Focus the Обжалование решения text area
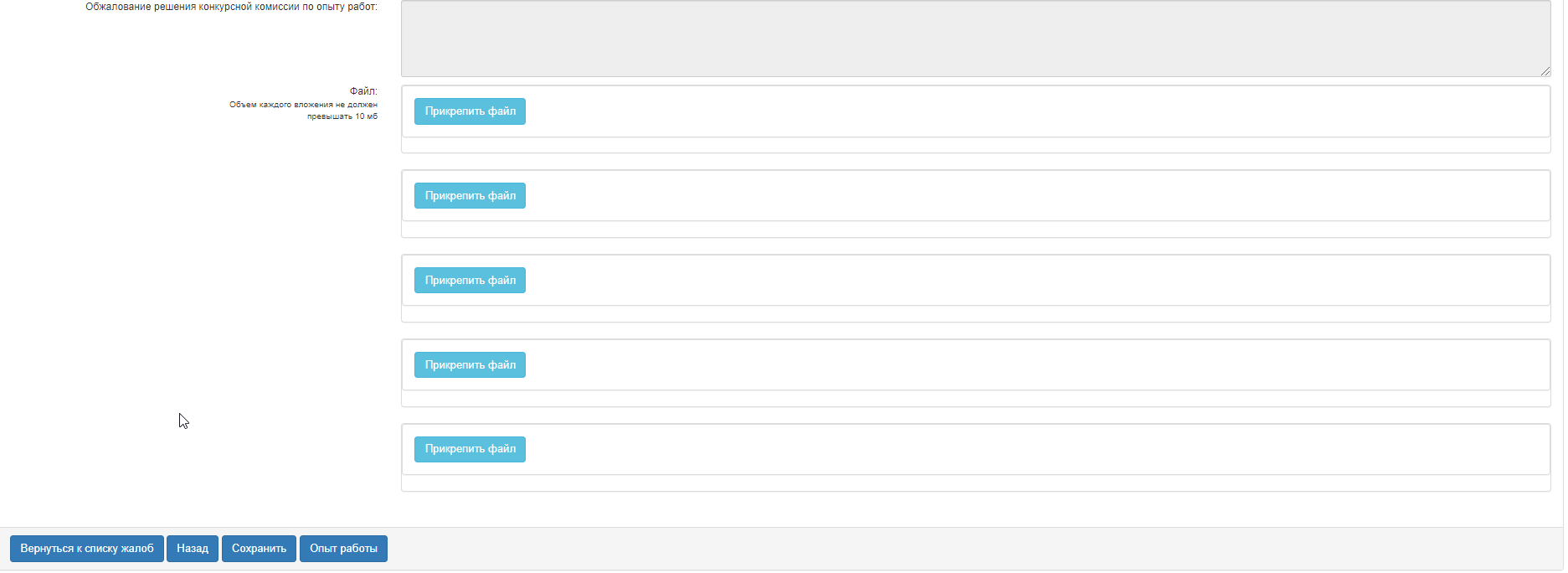This screenshot has width=1568, height=573. tap(976, 39)
